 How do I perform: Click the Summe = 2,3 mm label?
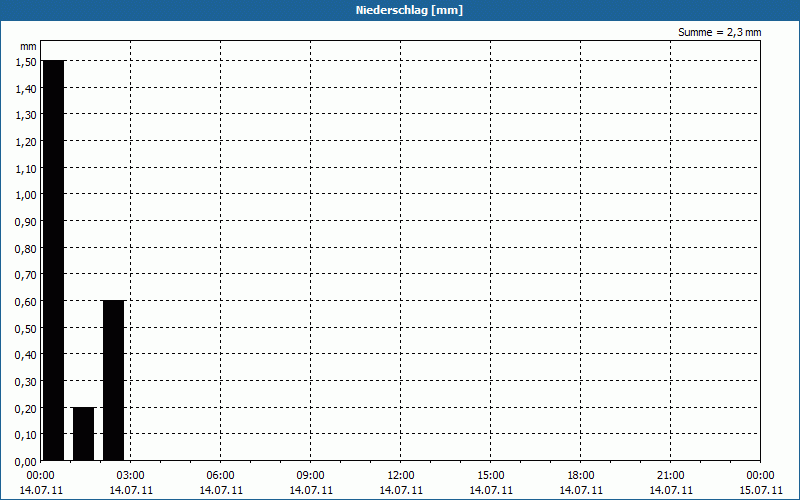click(719, 32)
